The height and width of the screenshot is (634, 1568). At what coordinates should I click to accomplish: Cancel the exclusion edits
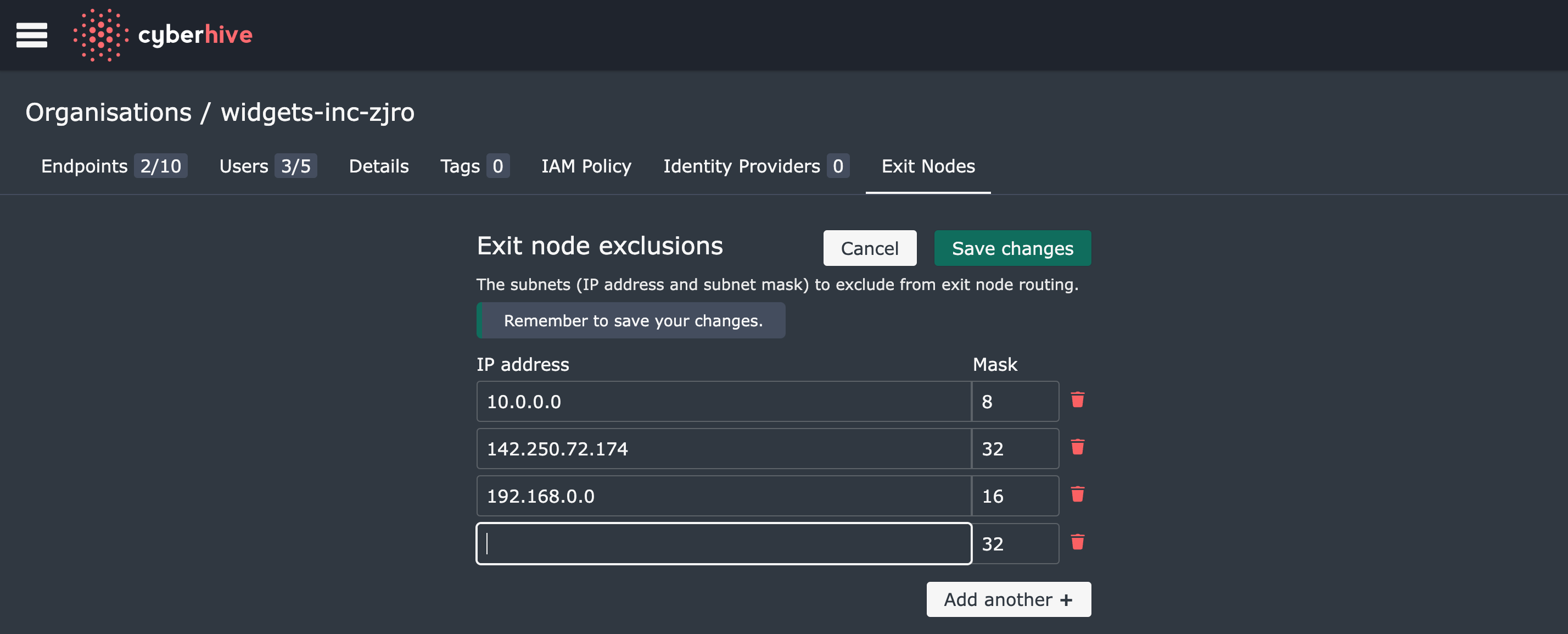pos(869,248)
